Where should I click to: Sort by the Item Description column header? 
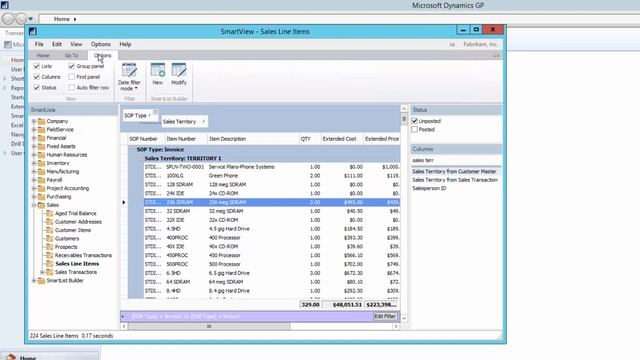253,139
